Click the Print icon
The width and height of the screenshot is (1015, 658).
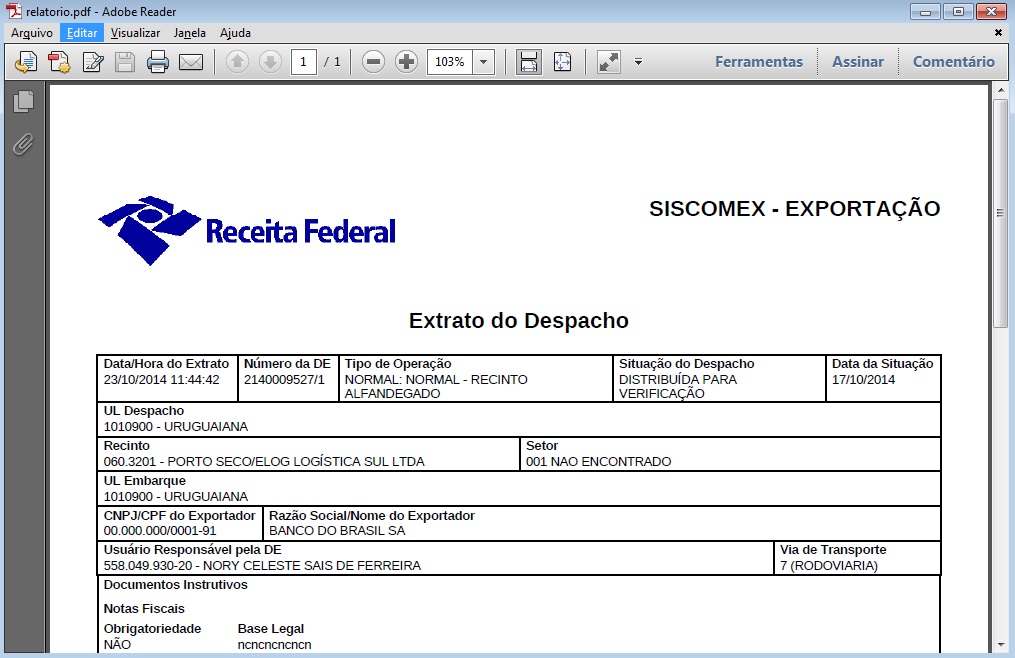(157, 62)
